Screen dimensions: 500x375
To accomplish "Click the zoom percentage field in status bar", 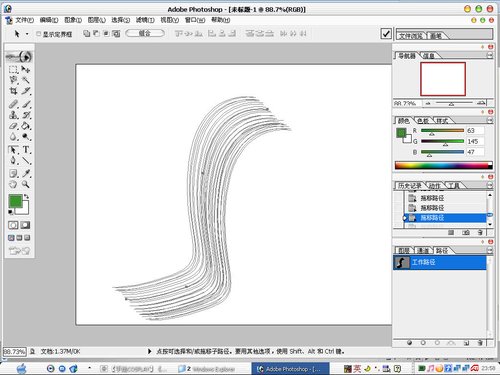I will [x=14, y=352].
